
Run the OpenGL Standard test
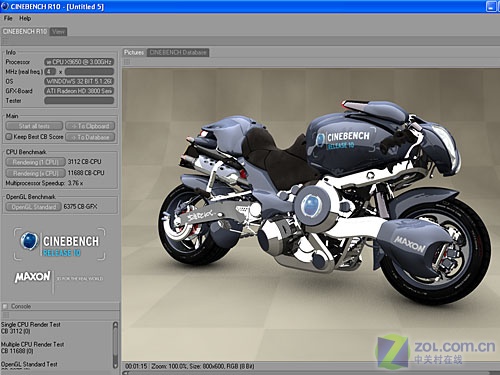33,207
